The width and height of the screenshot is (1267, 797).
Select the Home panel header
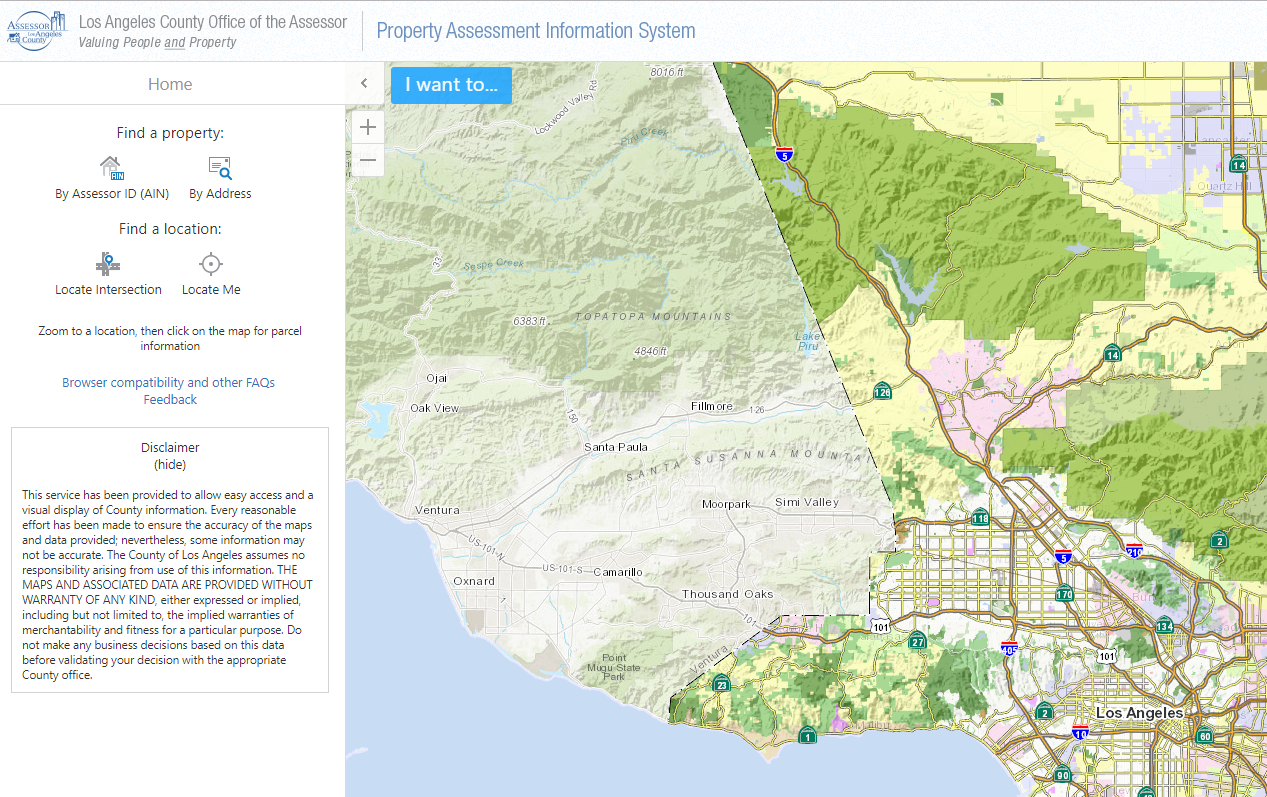pos(170,83)
